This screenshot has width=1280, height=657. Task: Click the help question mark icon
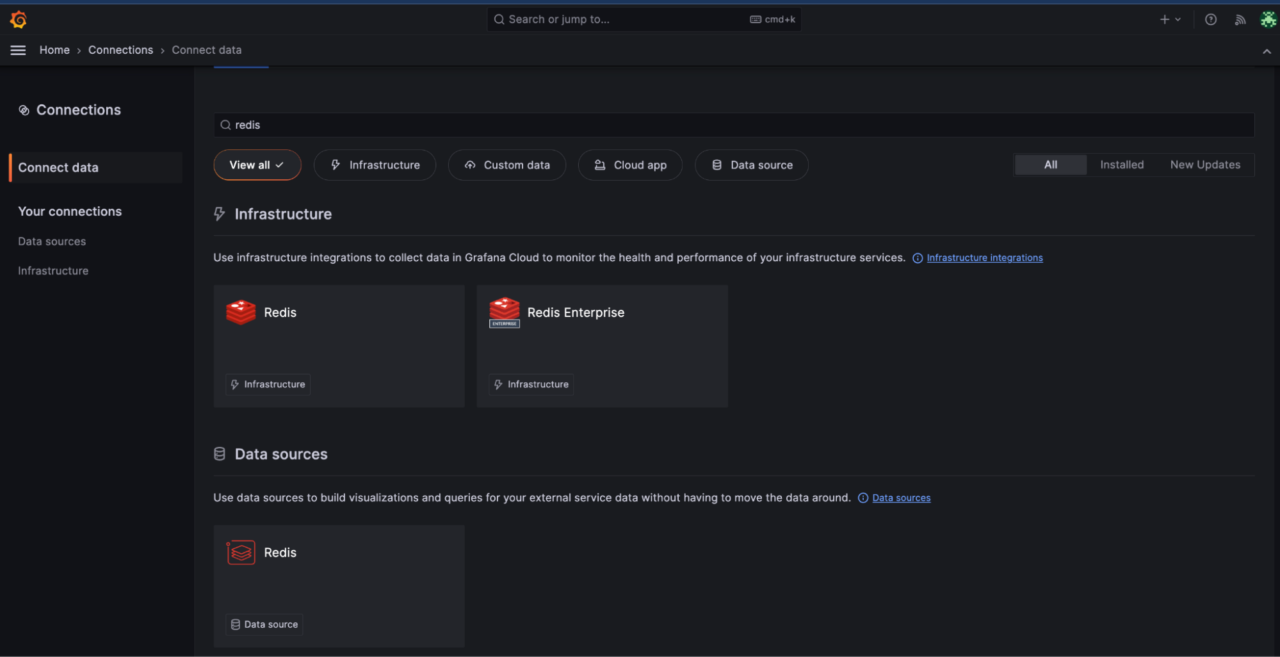[1210, 19]
